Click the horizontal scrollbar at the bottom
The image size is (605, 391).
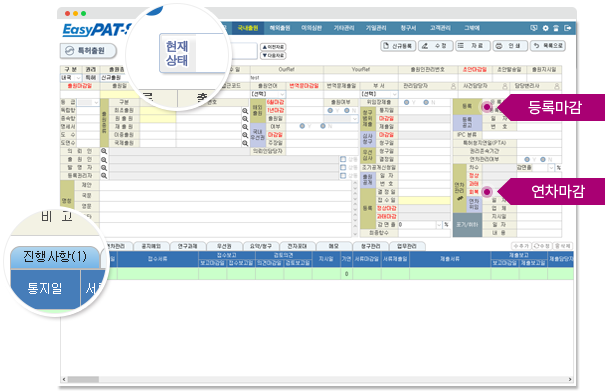(316, 379)
